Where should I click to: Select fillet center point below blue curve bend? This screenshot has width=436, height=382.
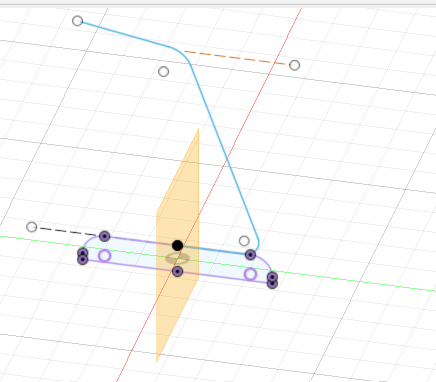[x=163, y=71]
